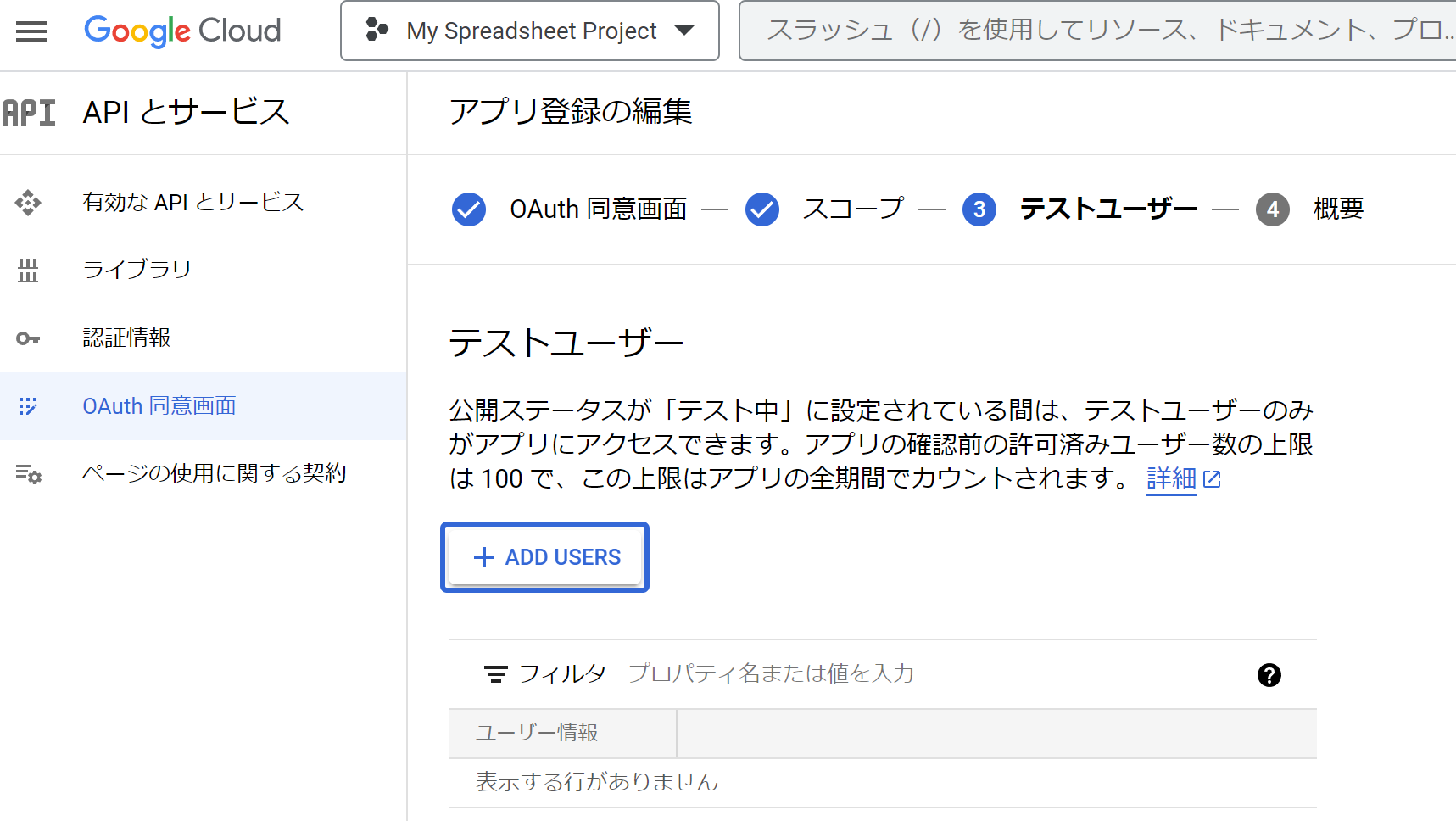Image resolution: width=1456 pixels, height=821 pixels.
Task: Click the checkmark on OAuth 同意画面 step
Action: pyautogui.click(x=469, y=209)
